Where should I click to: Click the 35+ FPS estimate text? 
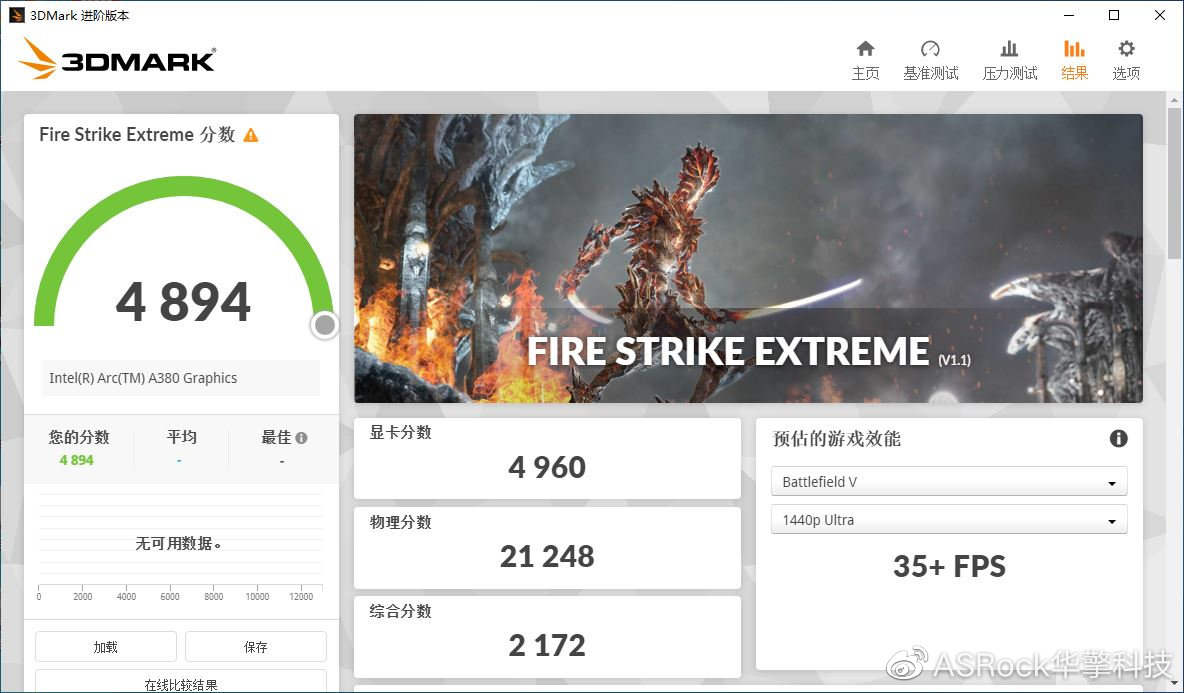click(949, 566)
